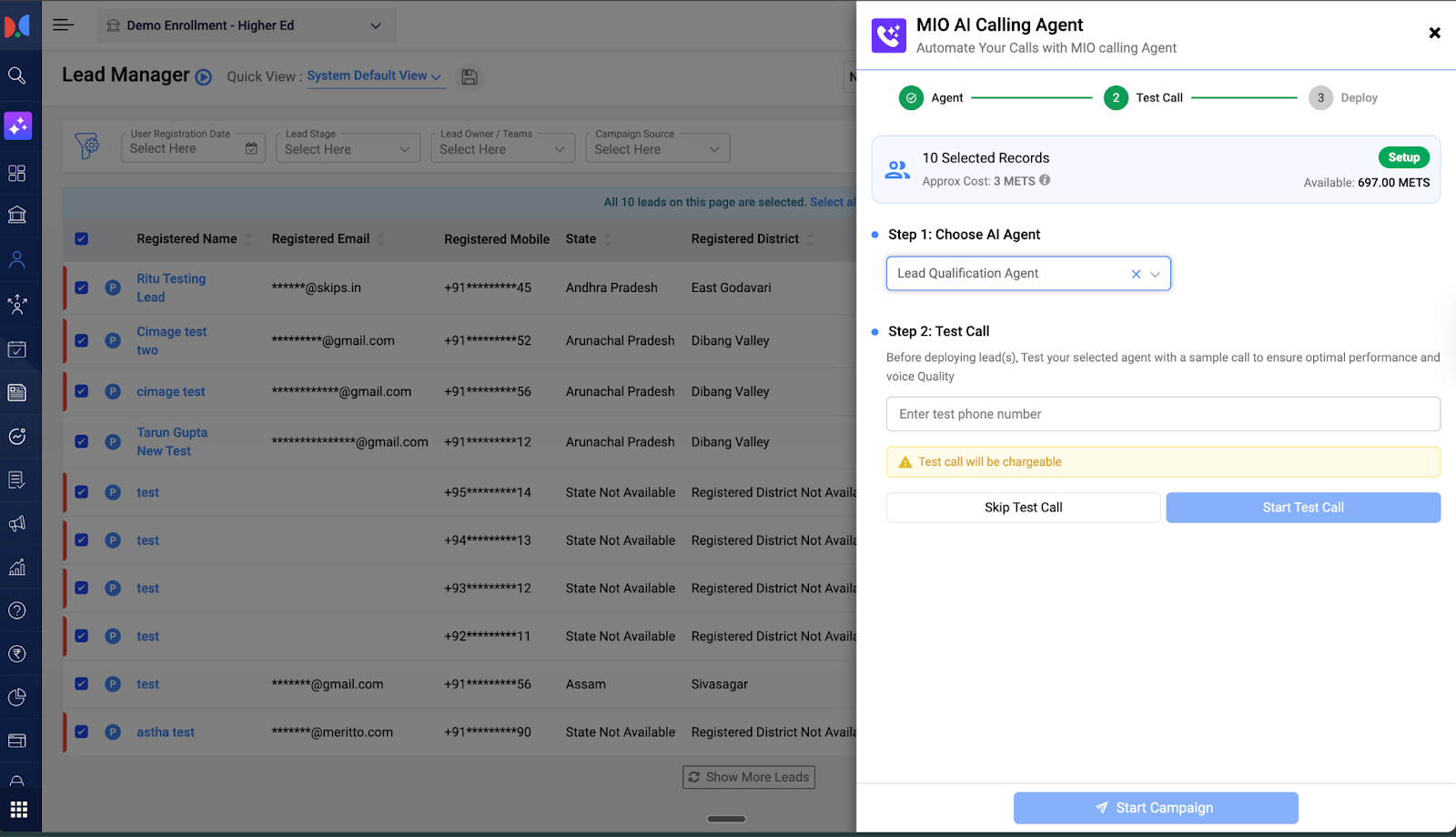Click the Skip Test Call button
Viewport: 1456px width, 837px height.
(1023, 508)
